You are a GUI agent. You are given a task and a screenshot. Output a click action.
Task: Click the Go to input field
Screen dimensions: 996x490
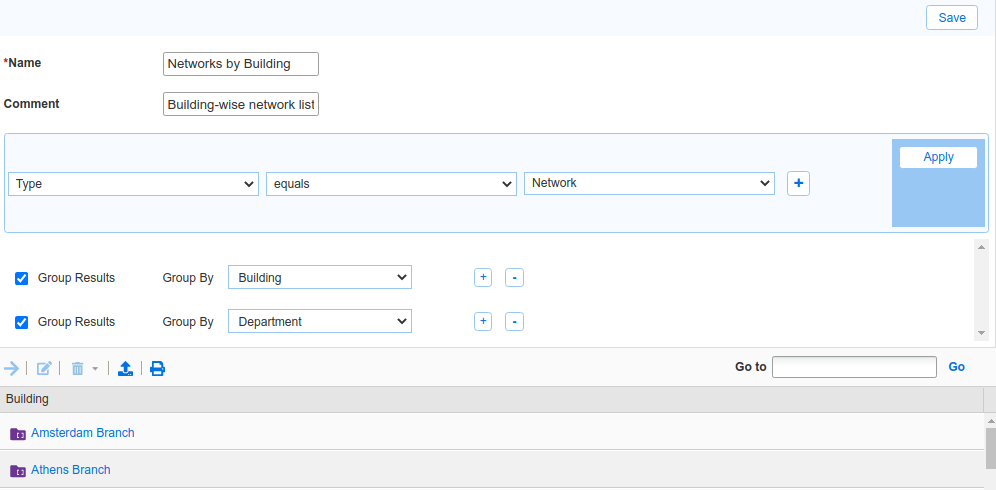click(854, 367)
